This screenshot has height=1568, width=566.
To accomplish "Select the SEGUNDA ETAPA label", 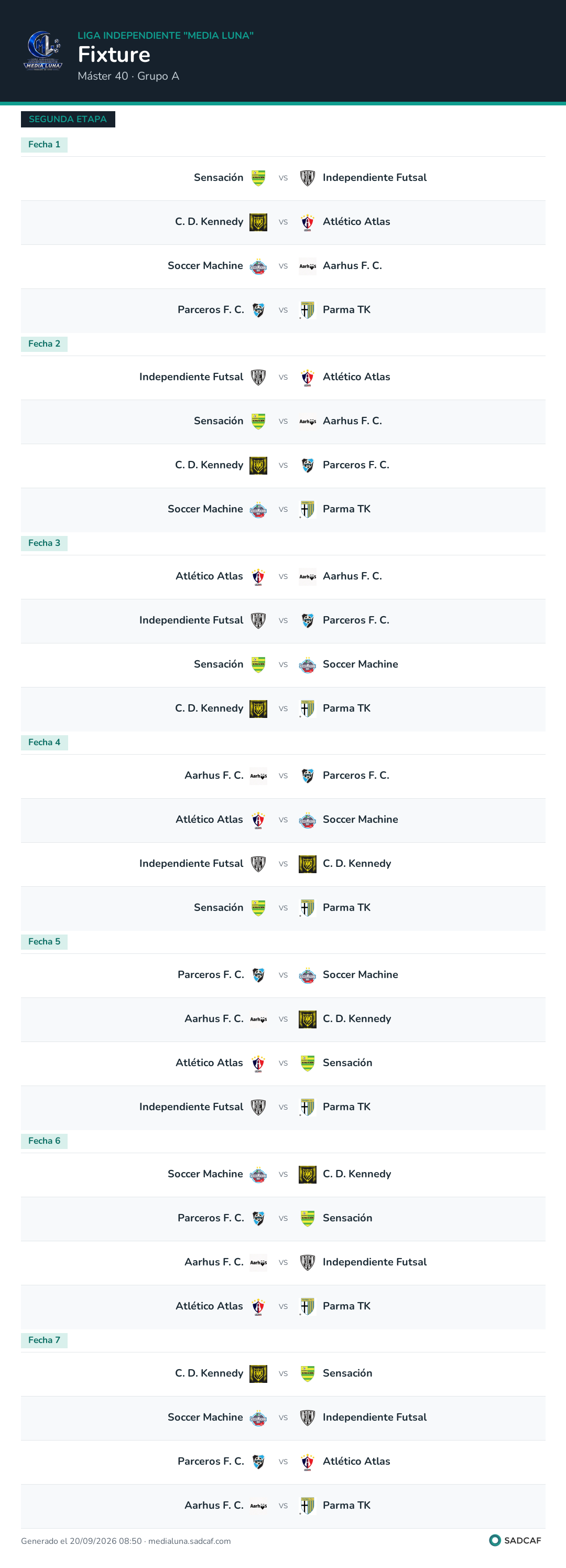I will click(x=68, y=120).
